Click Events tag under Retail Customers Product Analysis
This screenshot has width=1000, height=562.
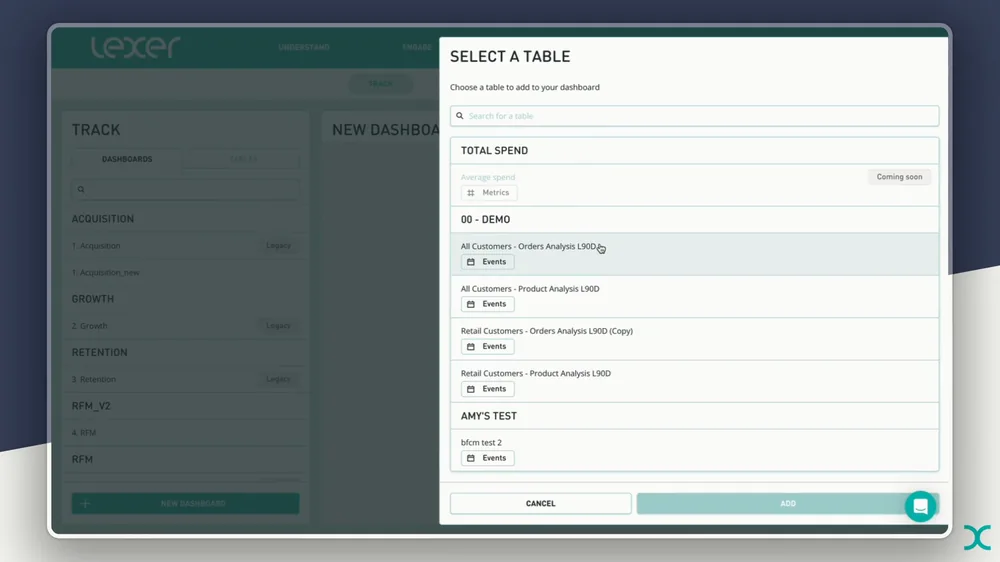487,389
